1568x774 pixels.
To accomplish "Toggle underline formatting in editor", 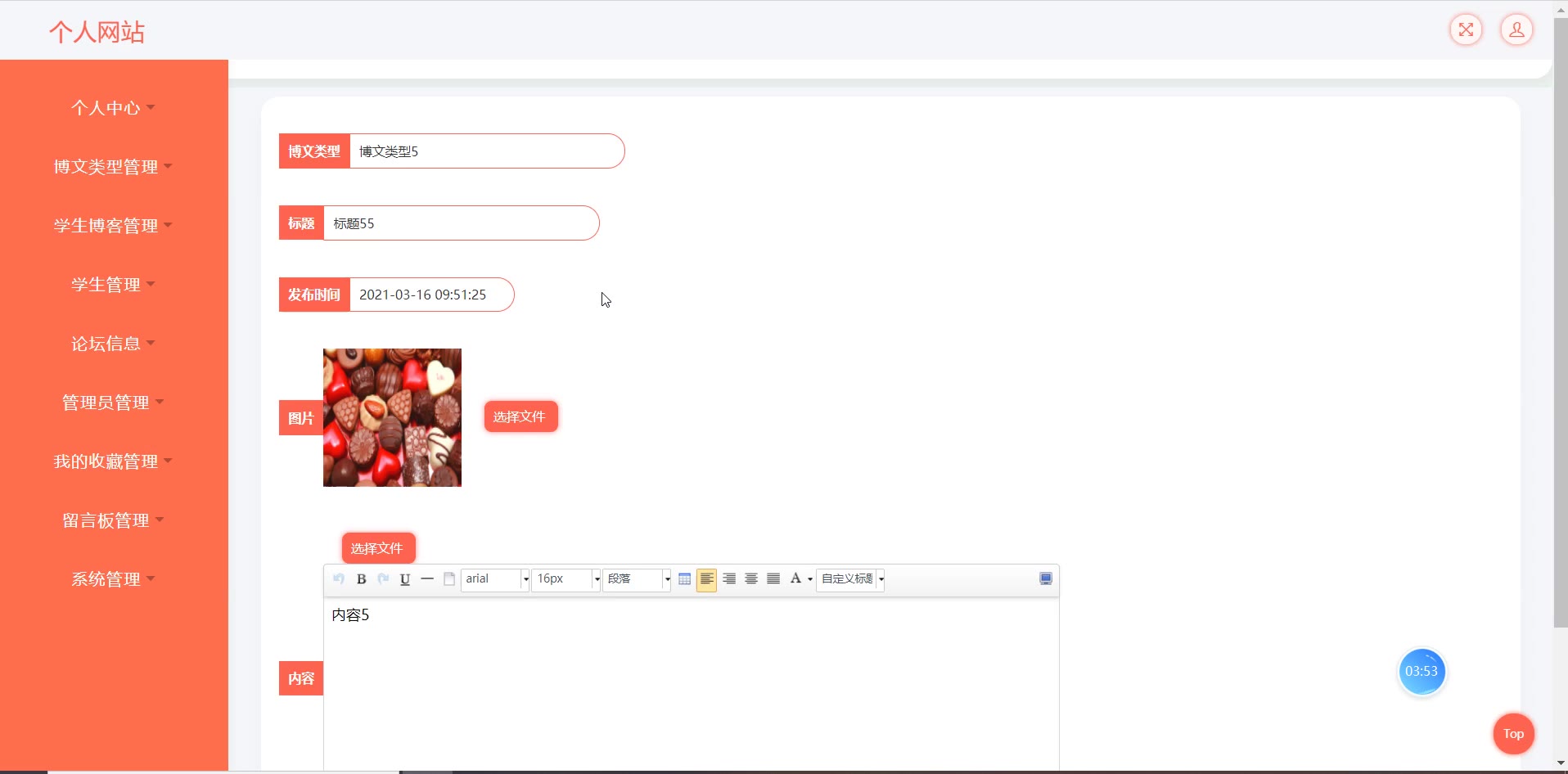I will 405,579.
